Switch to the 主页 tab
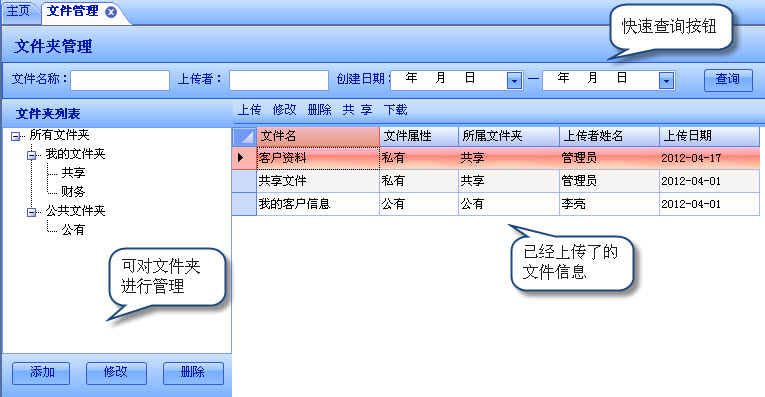 18,11
